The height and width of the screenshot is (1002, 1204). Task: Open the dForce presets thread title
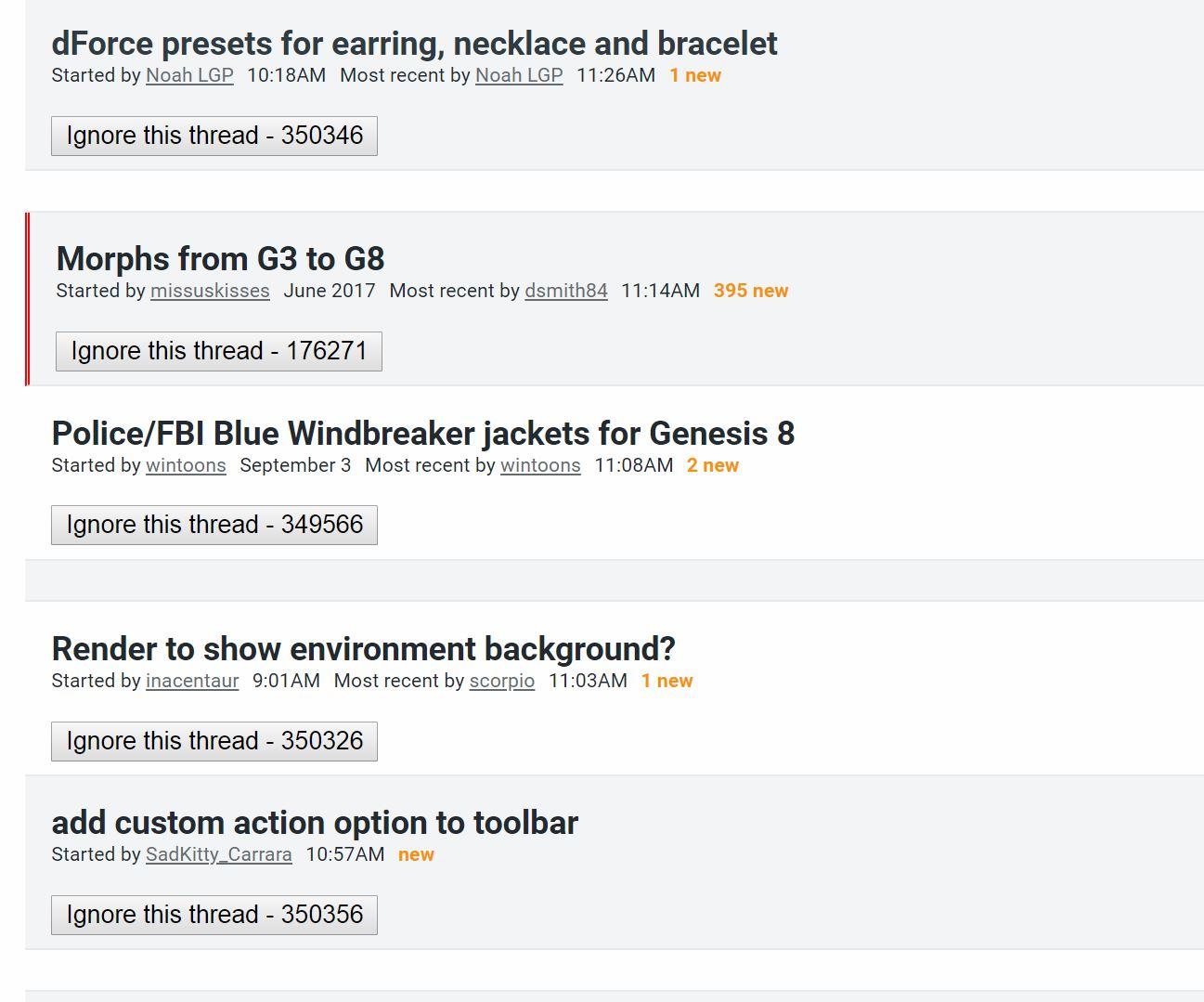(414, 44)
